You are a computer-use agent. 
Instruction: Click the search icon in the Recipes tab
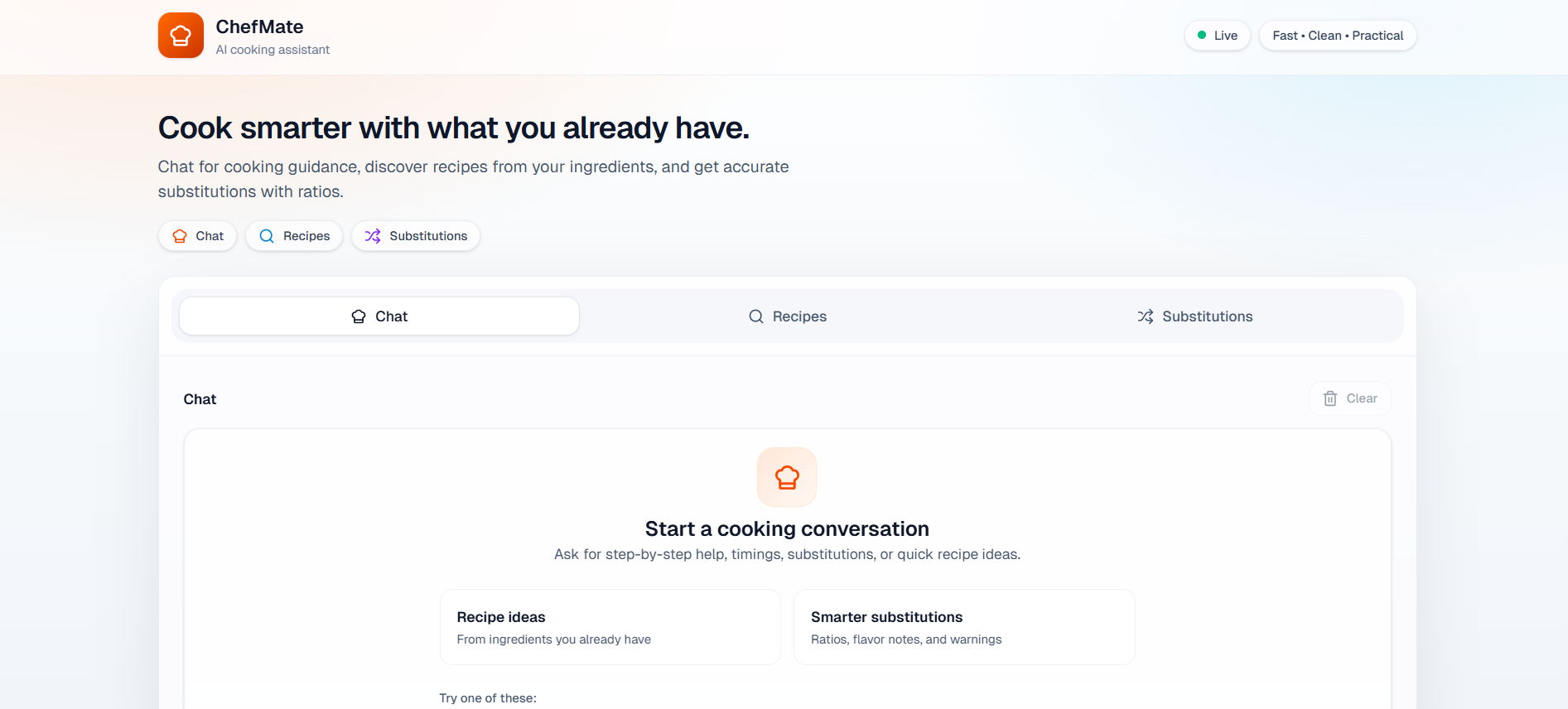(756, 316)
